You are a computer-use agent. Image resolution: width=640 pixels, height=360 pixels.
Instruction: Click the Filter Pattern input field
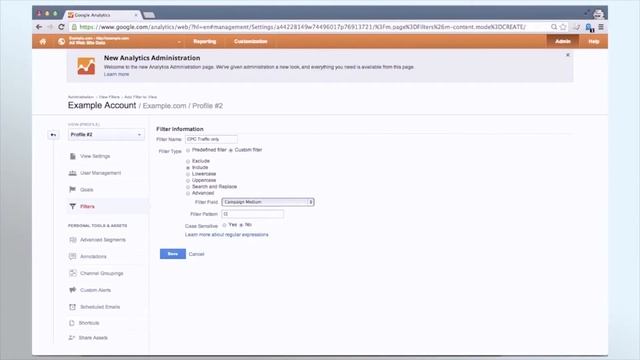pos(252,214)
